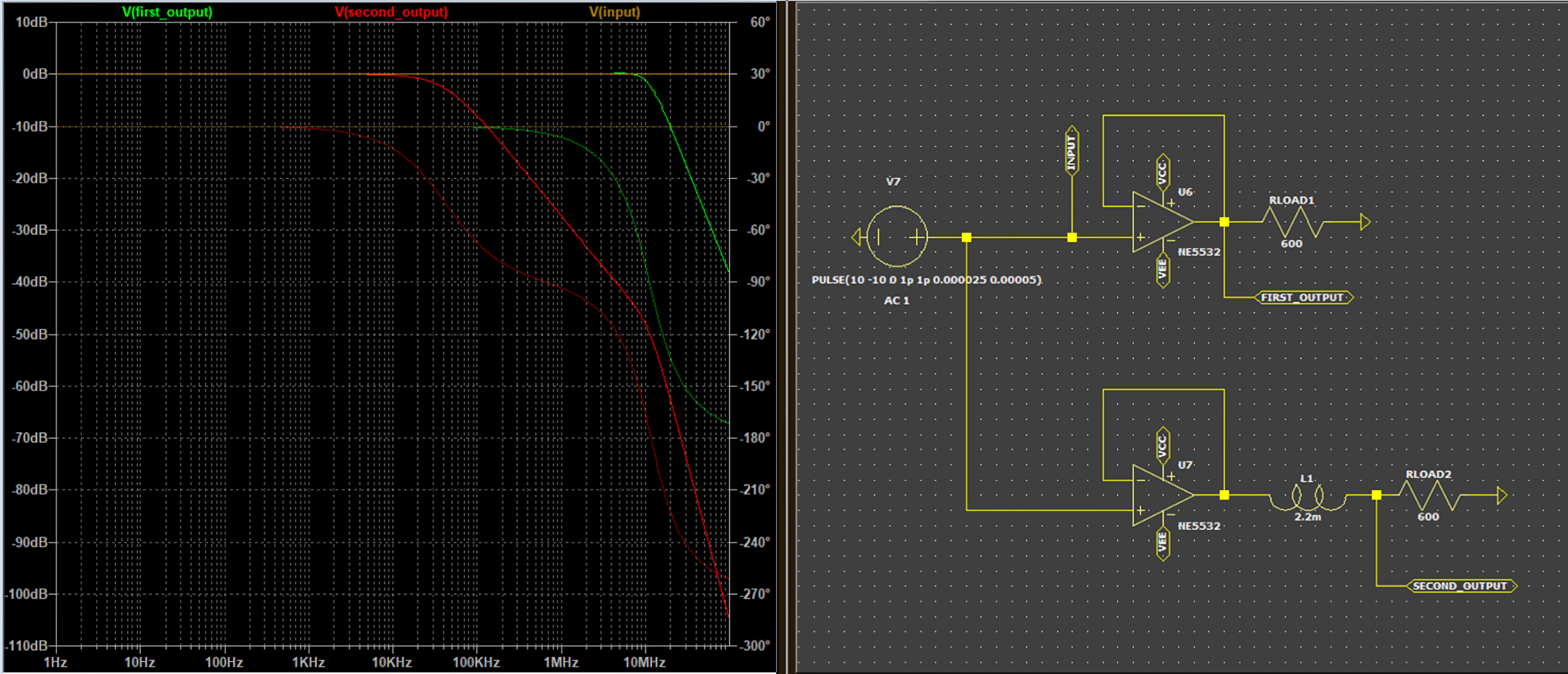Click the FIRST_OUTPUT net label
This screenshot has height=674, width=1568.
[1303, 297]
